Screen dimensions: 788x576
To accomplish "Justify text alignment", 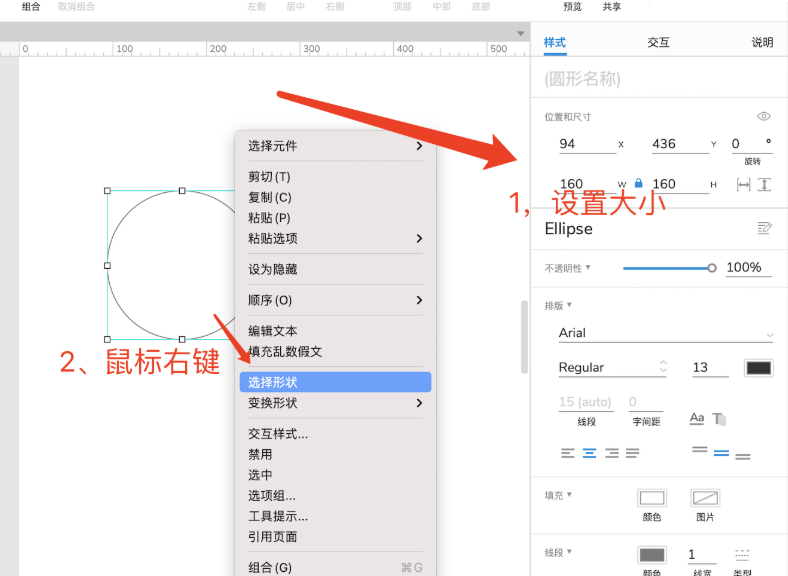I will click(633, 453).
